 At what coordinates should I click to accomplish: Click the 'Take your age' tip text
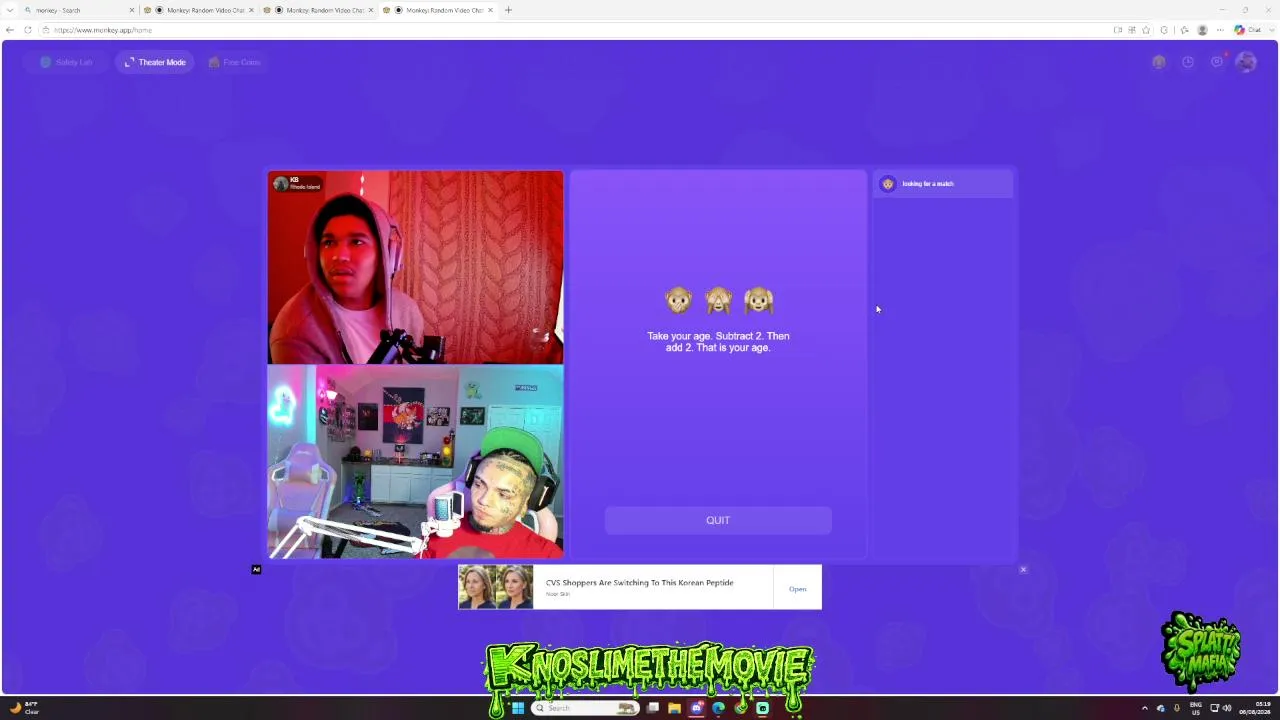pyautogui.click(x=718, y=342)
